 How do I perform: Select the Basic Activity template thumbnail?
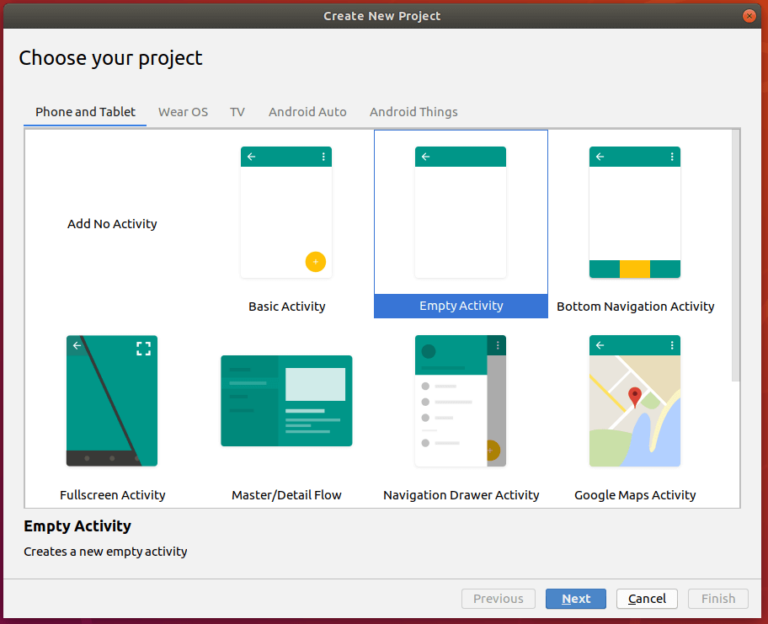(286, 212)
